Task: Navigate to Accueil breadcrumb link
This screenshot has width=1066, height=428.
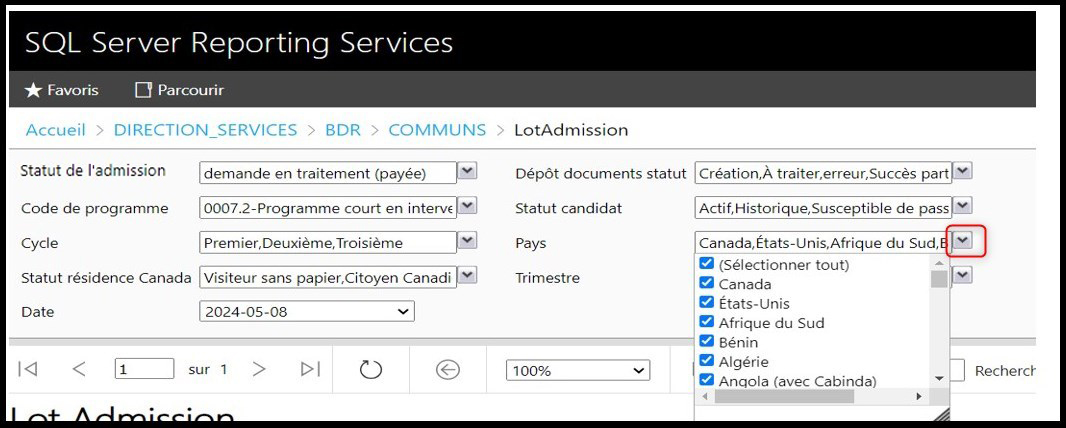Action: [56, 130]
